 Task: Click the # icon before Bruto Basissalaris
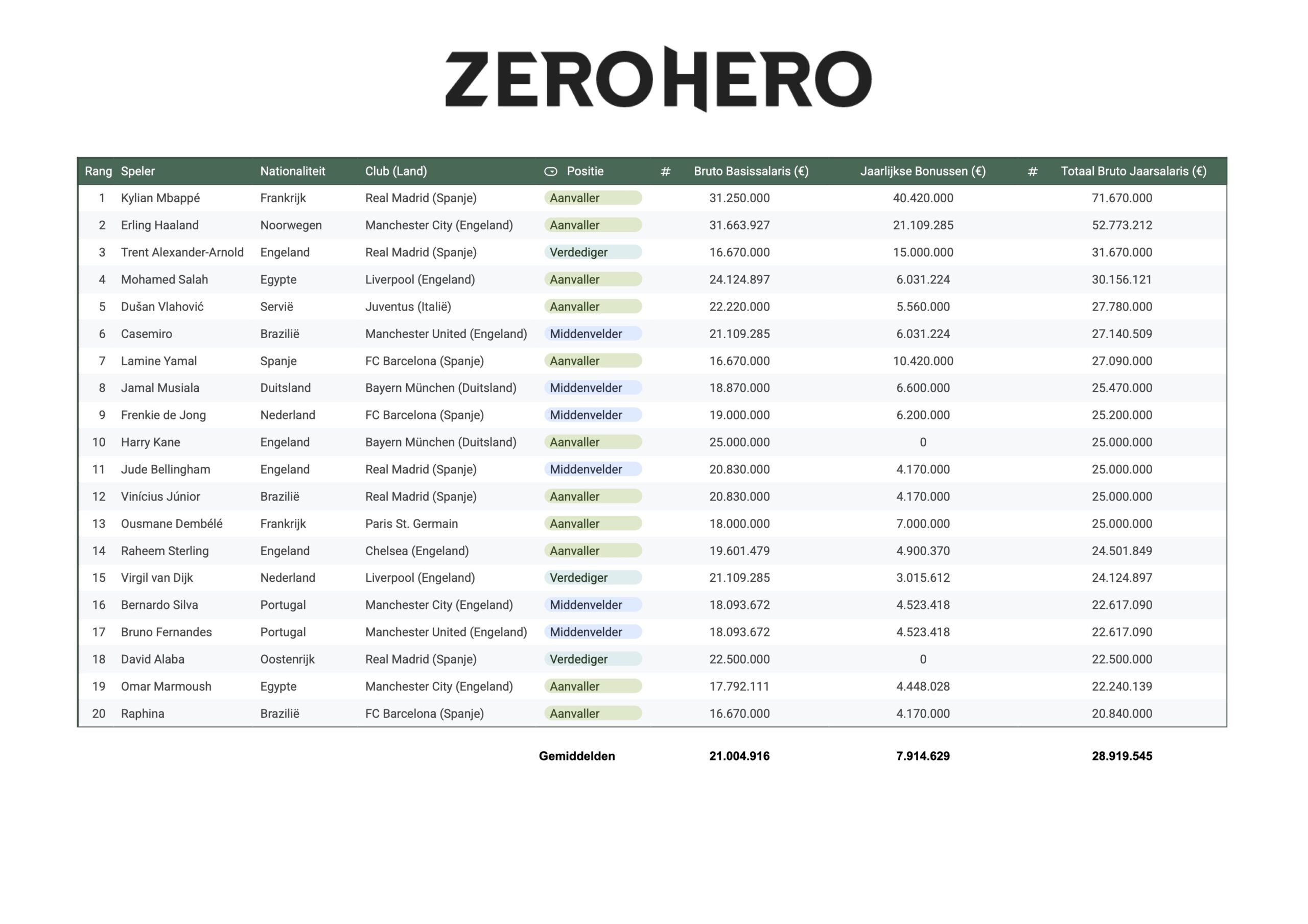pos(665,172)
